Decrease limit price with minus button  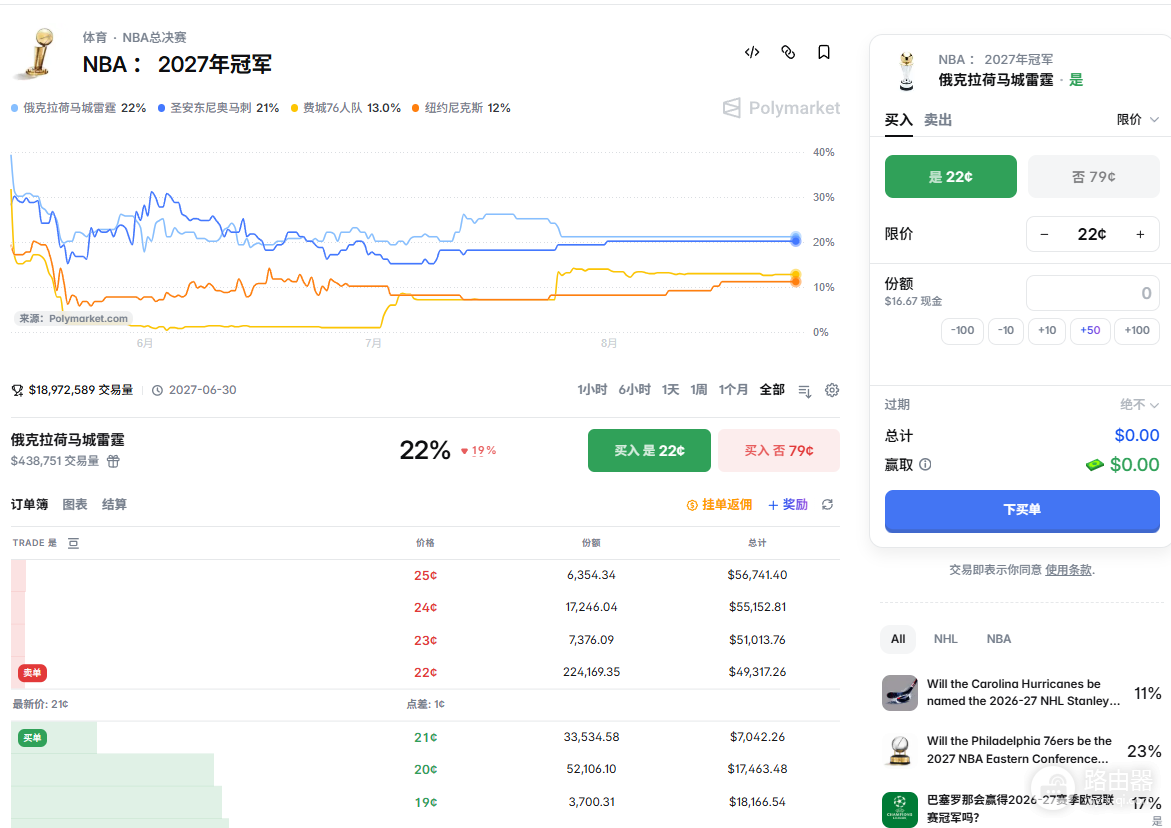point(1044,234)
